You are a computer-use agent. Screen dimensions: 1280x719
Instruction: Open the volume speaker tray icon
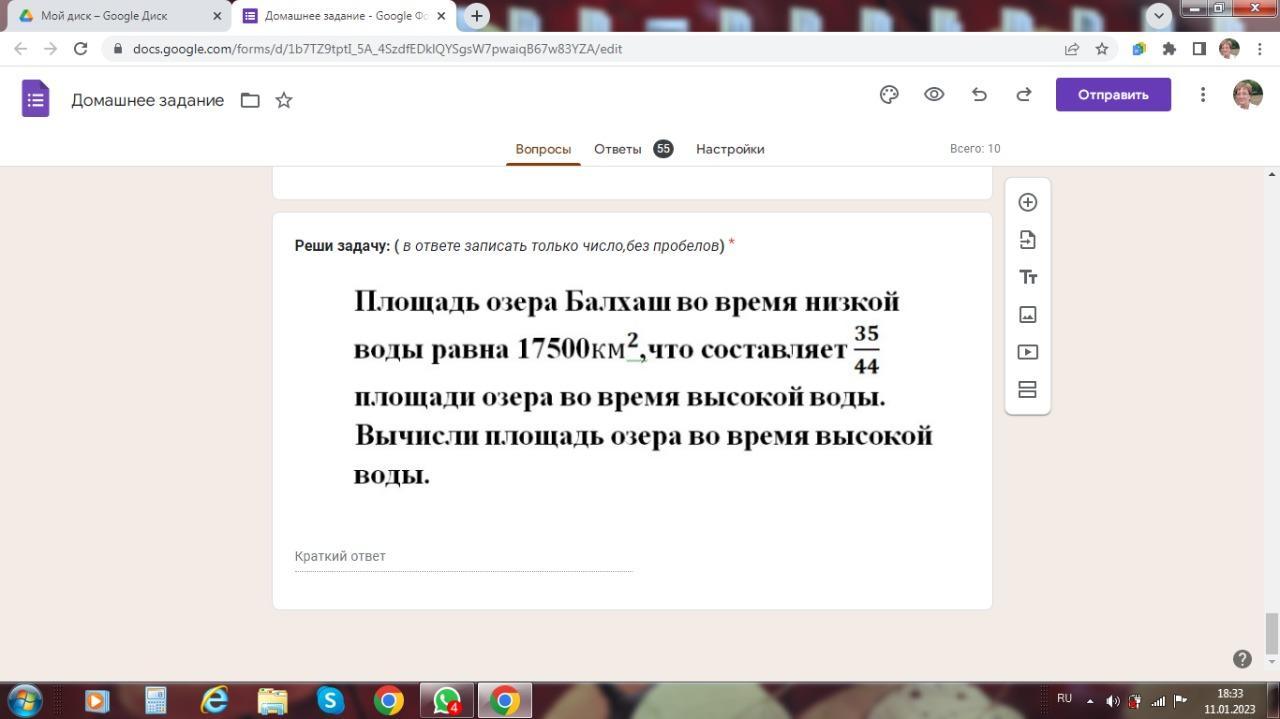(1113, 701)
